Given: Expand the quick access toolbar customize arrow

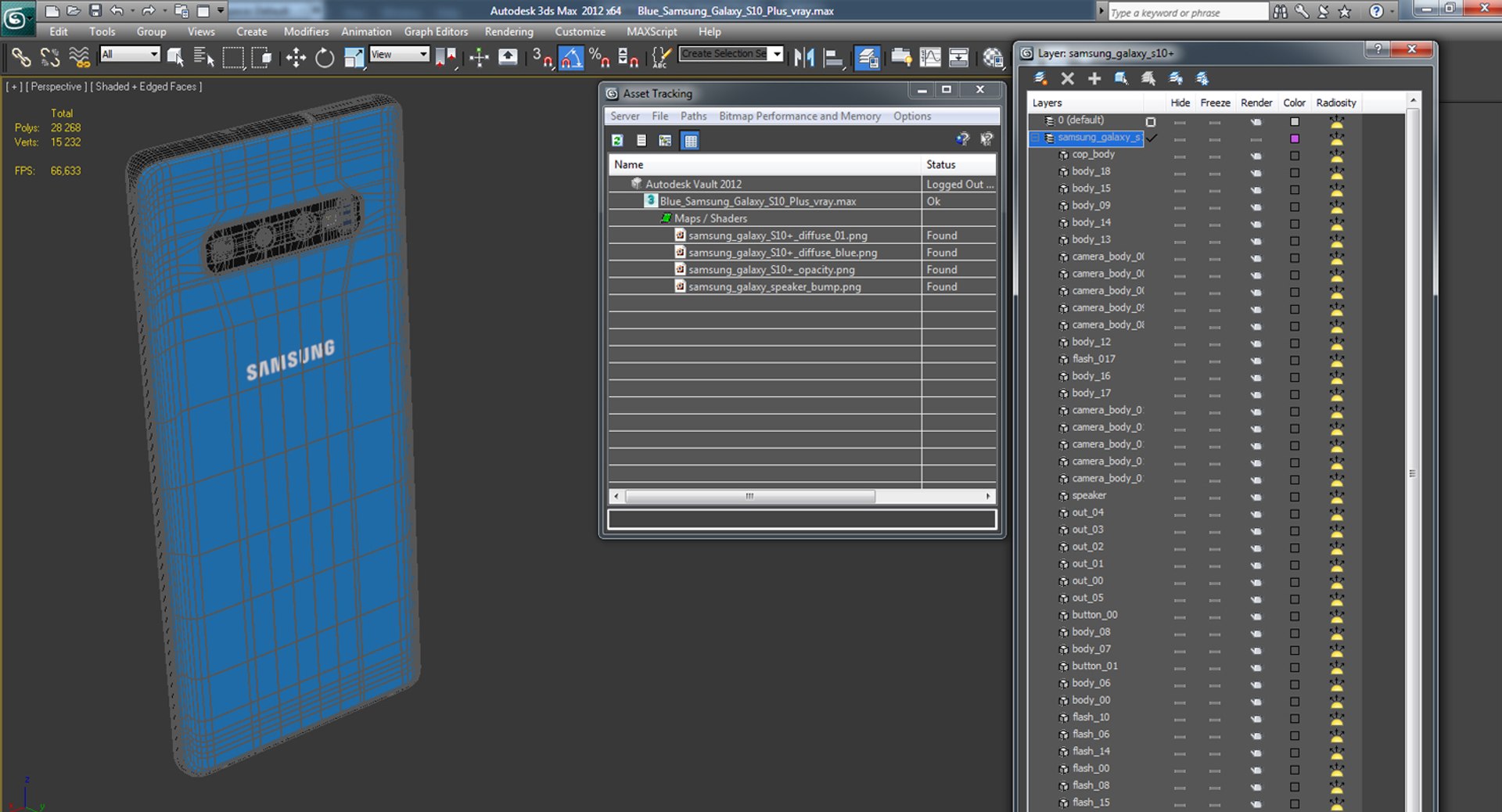Looking at the screenshot, I should [221, 11].
